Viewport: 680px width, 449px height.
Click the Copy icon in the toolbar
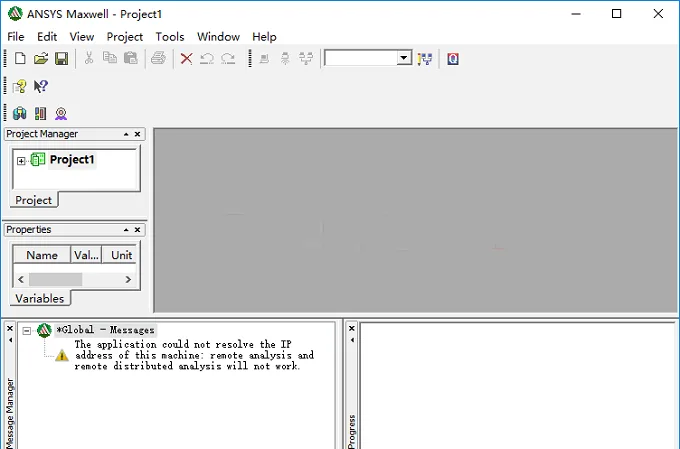point(110,58)
